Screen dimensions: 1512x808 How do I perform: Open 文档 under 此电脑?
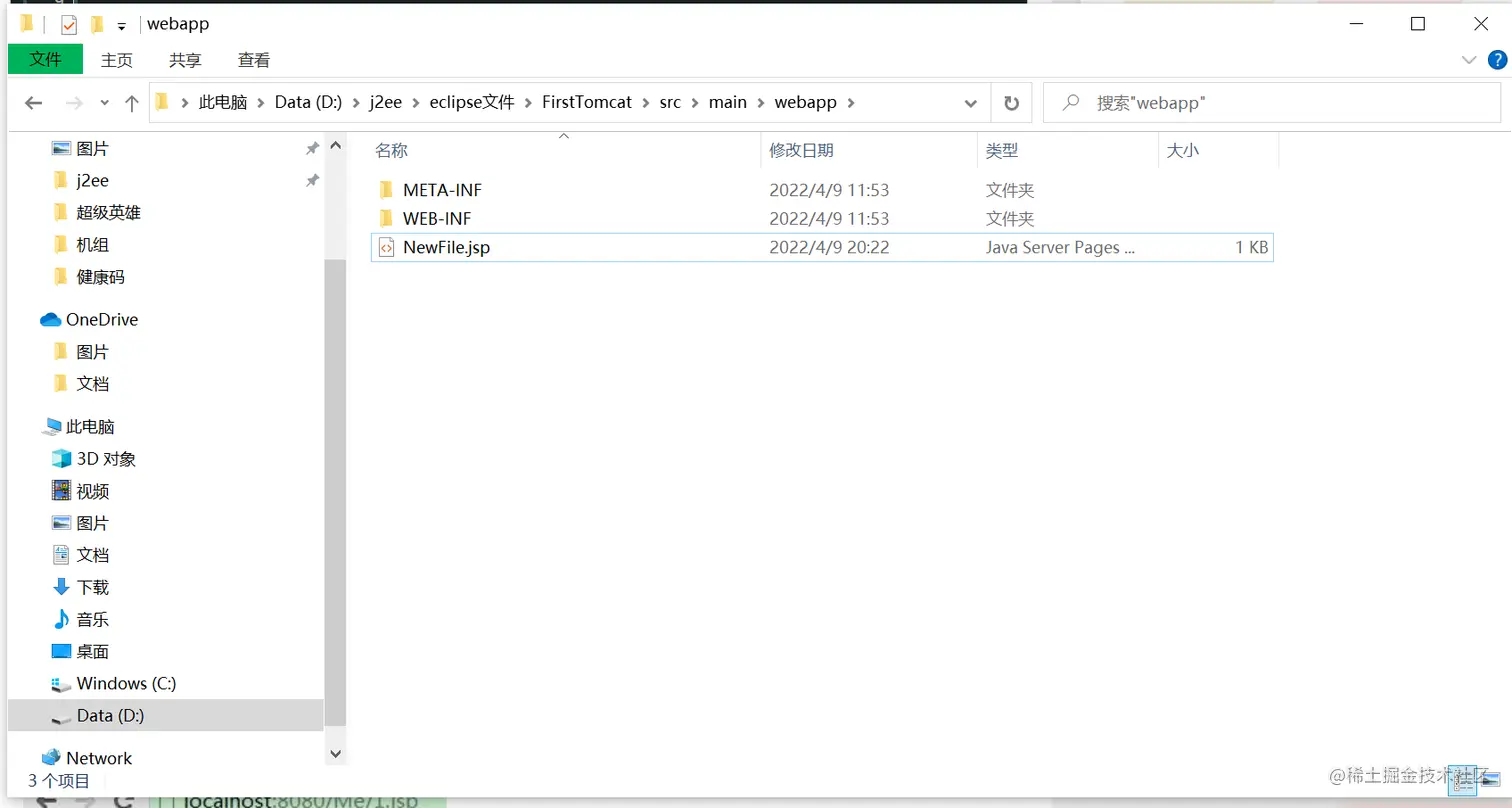pos(92,555)
